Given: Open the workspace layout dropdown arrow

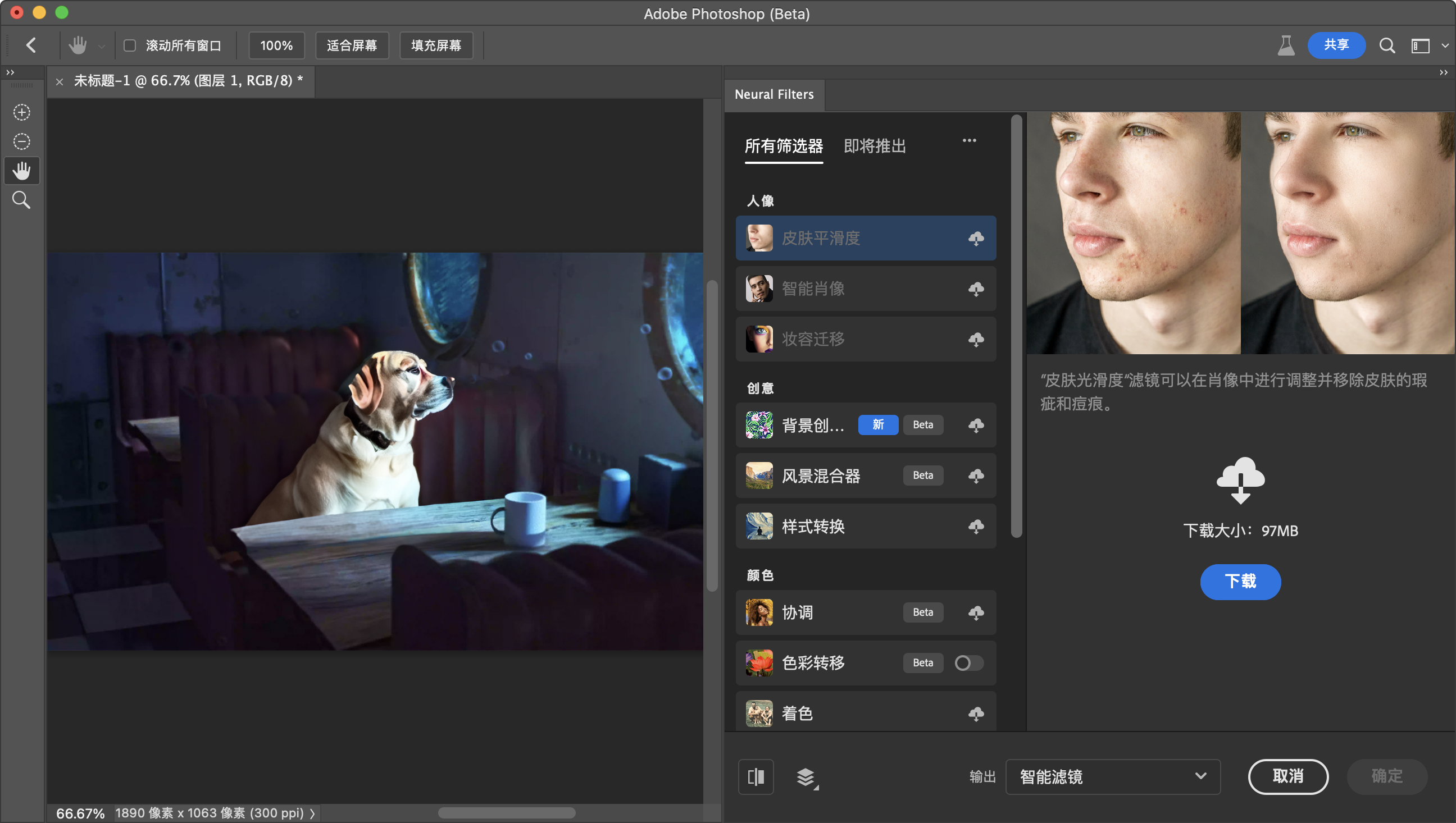Looking at the screenshot, I should click(x=1445, y=45).
